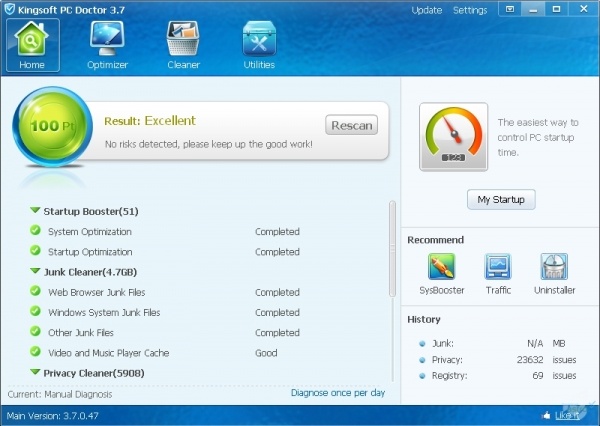Click the 100 Pt score orb
This screenshot has width=600, height=426.
pyautogui.click(x=52, y=126)
